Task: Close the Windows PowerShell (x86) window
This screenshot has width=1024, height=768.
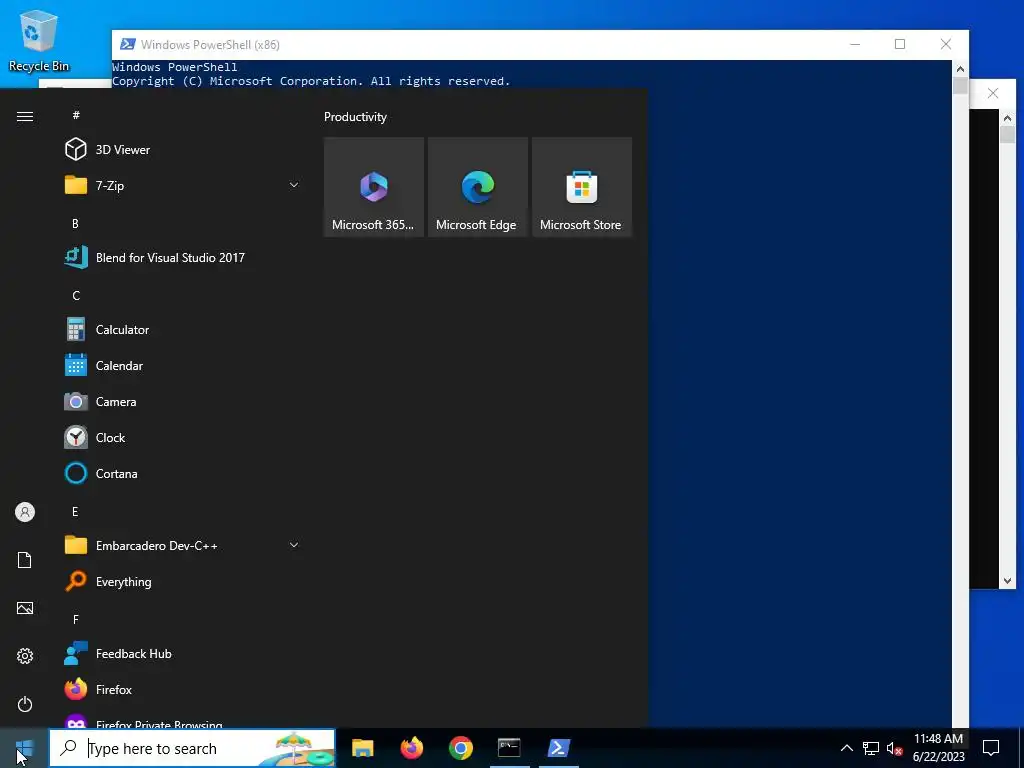Action: click(946, 44)
